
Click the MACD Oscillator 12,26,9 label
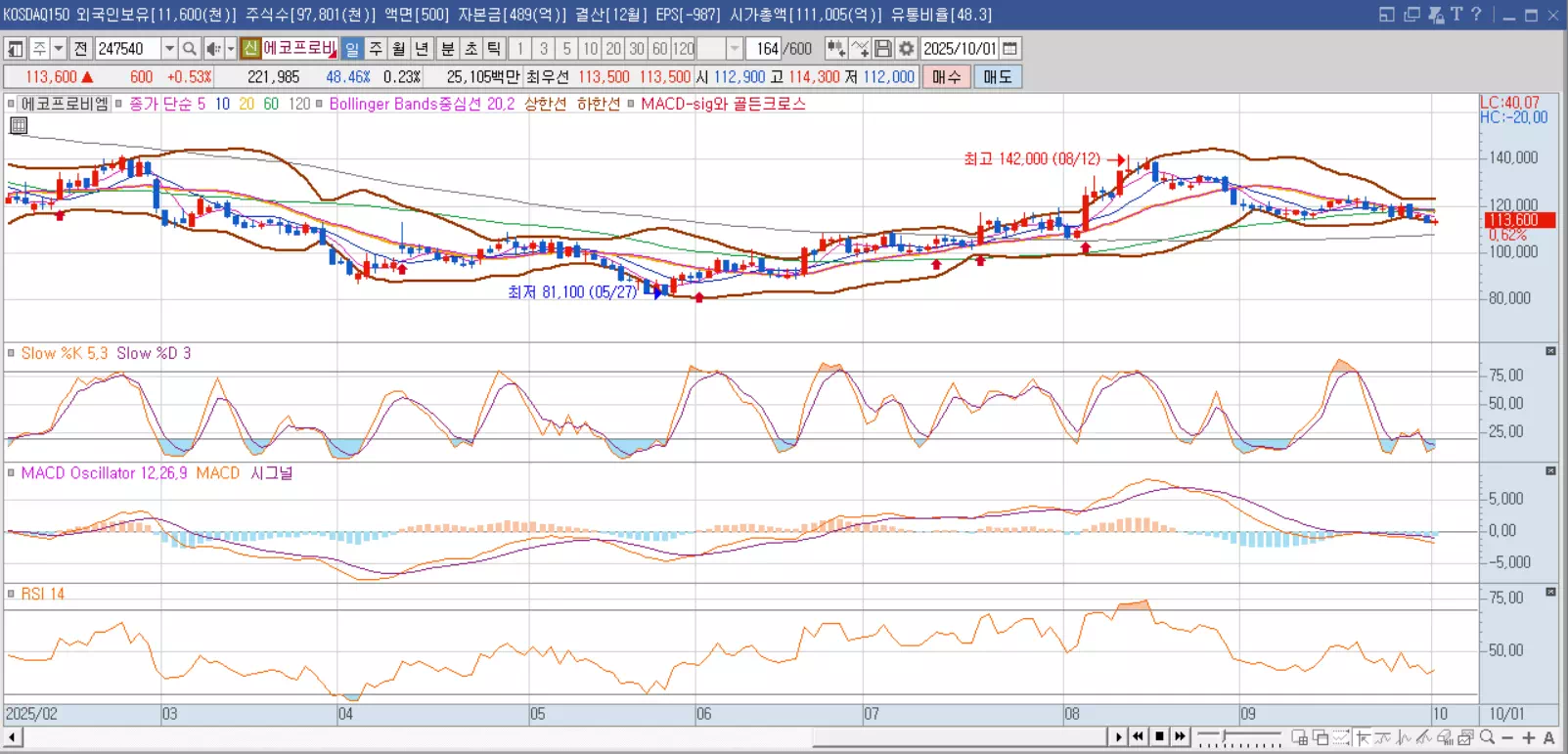coord(104,473)
